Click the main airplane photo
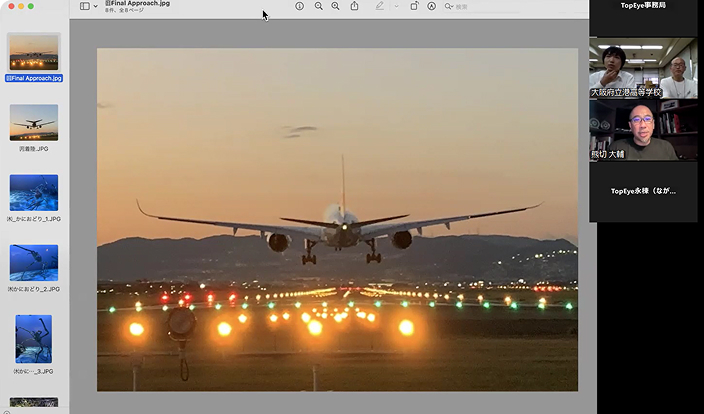 point(337,220)
